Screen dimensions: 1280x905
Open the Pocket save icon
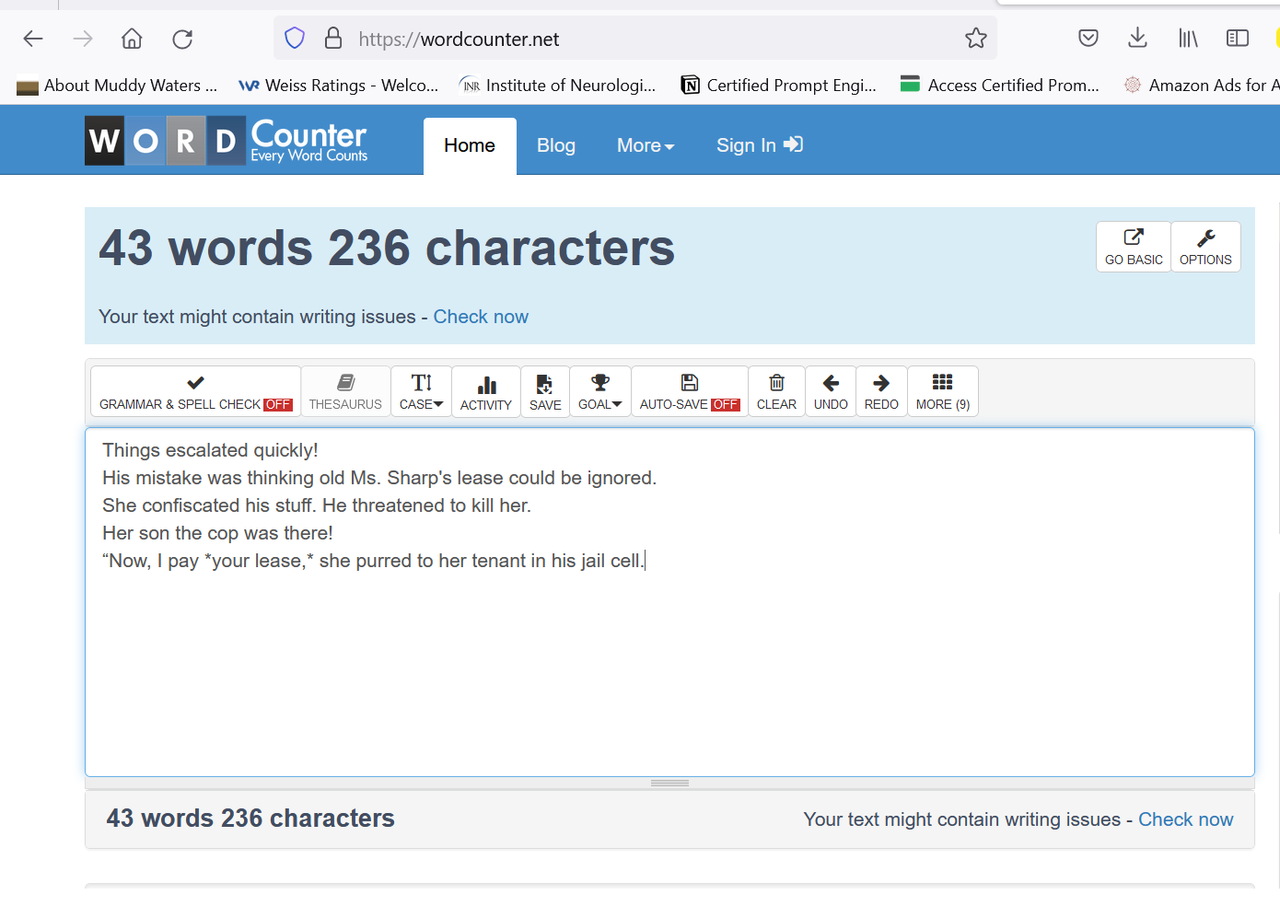[1089, 39]
